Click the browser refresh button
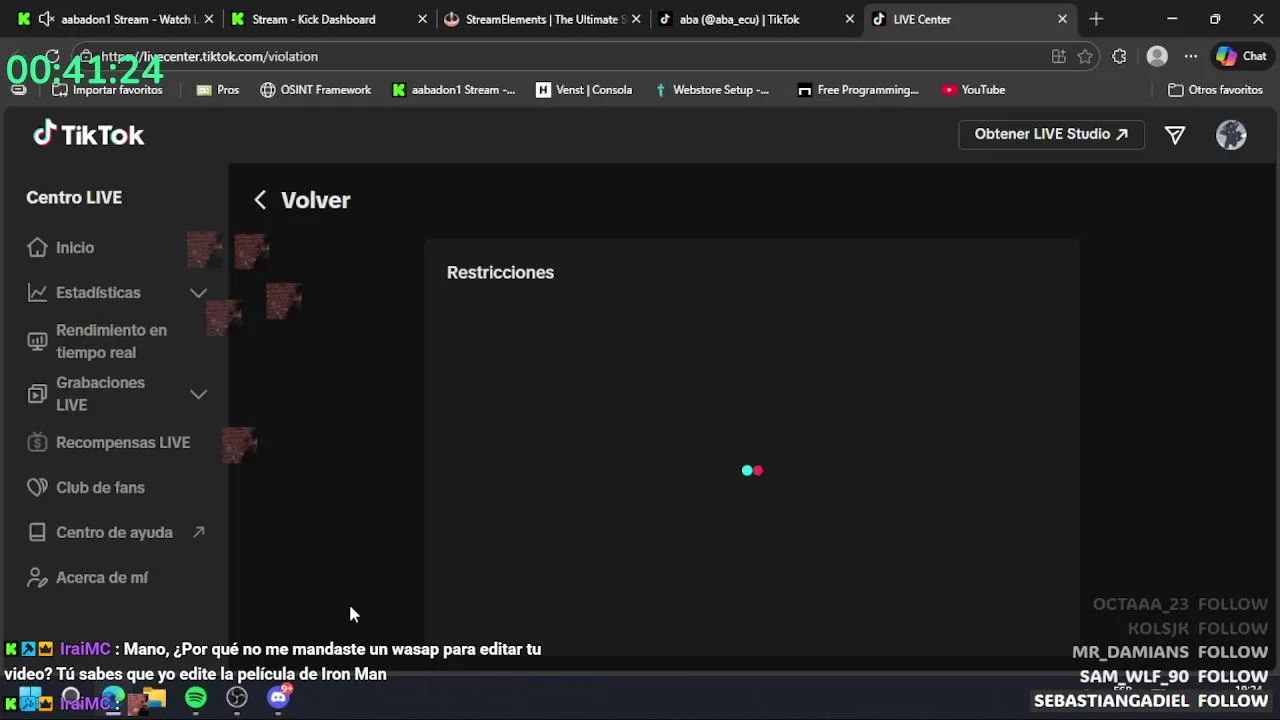The image size is (1280, 720). coord(52,57)
